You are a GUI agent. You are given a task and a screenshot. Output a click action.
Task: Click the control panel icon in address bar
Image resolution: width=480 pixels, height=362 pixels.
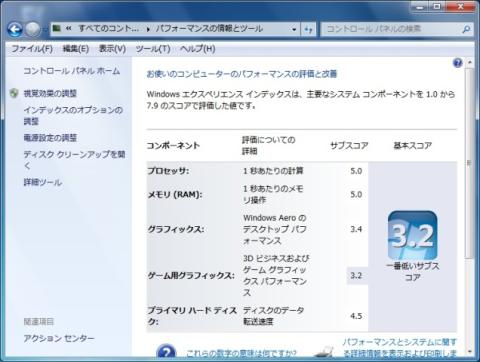tap(57, 28)
